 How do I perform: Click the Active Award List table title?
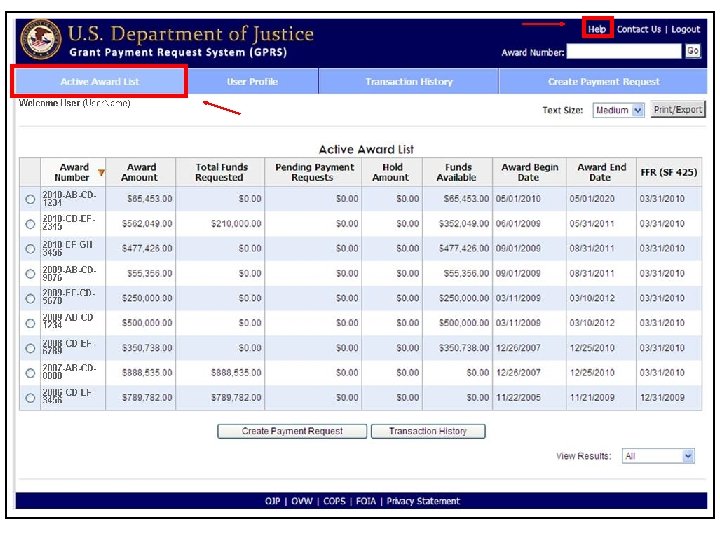(366, 149)
